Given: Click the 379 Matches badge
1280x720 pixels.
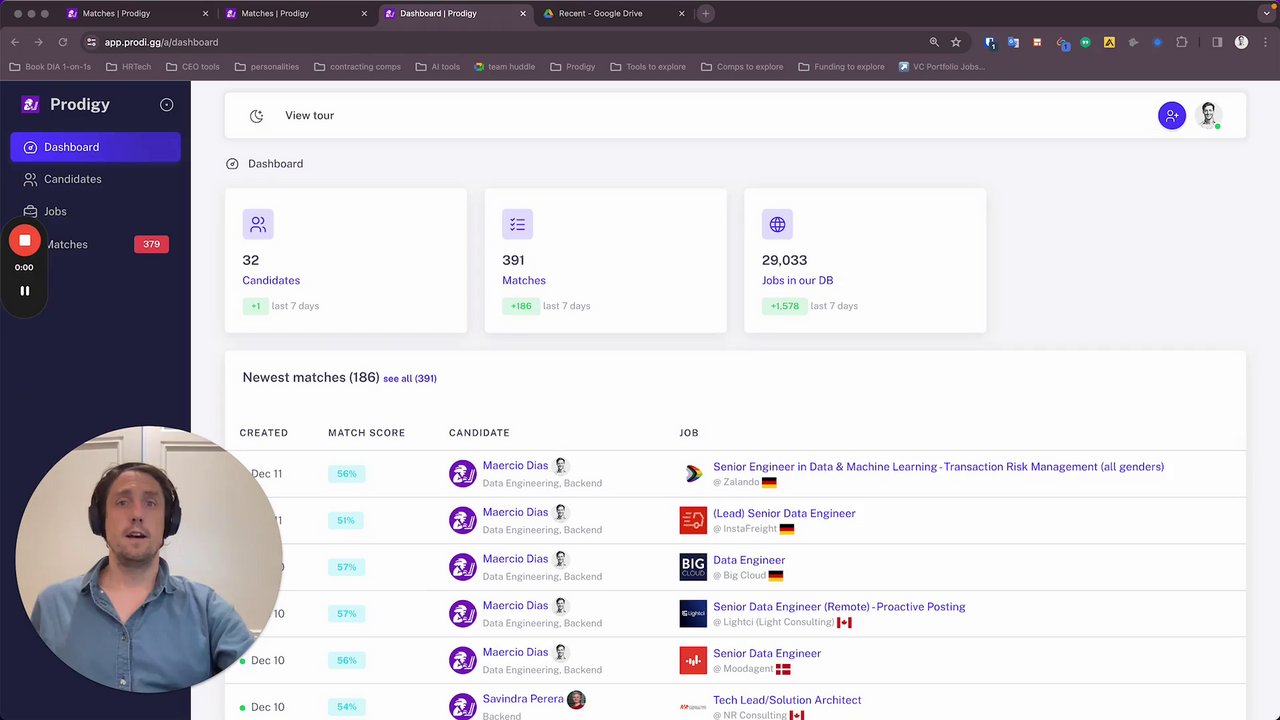Looking at the screenshot, I should click(x=151, y=244).
